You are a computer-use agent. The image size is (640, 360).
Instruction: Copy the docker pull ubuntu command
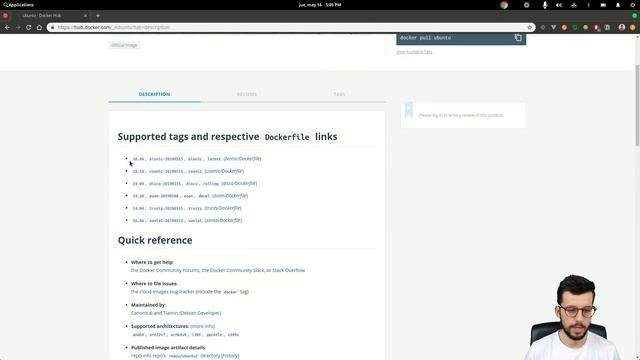[x=518, y=38]
